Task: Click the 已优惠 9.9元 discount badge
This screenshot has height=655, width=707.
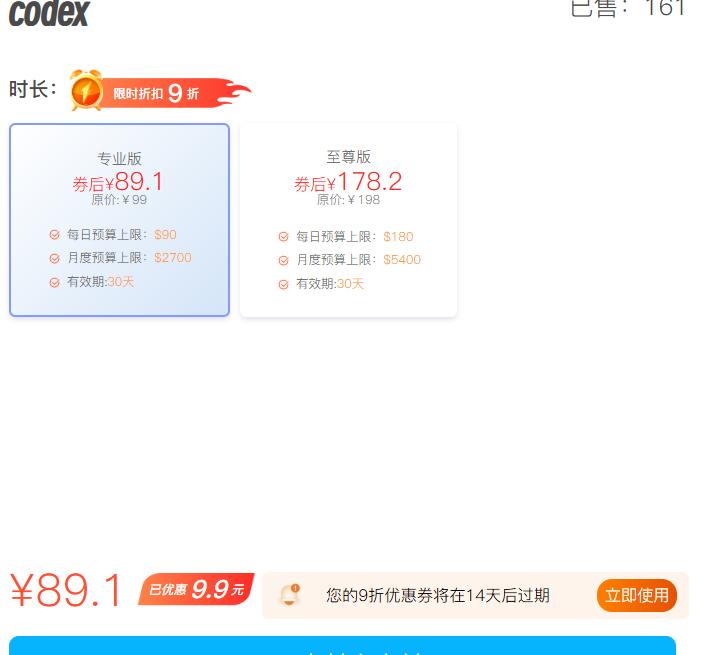Action: click(196, 589)
